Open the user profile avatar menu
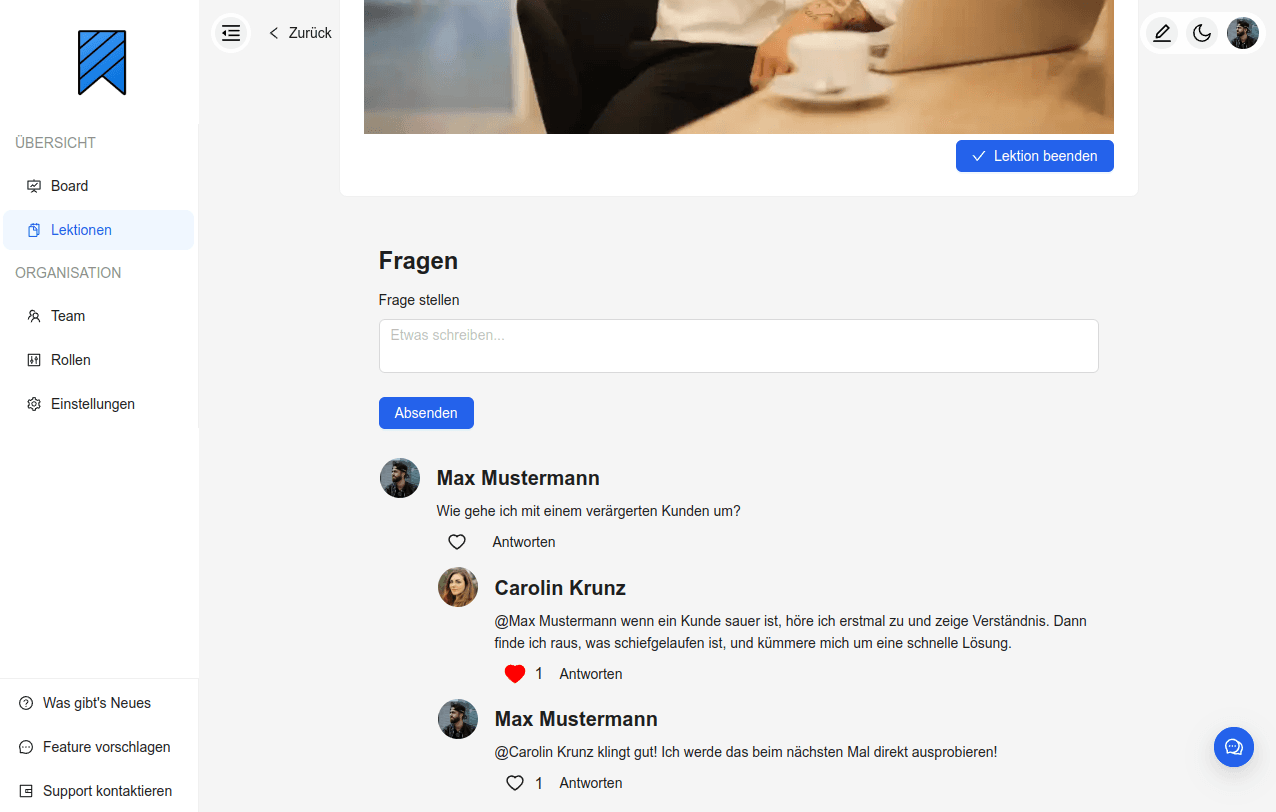 [x=1243, y=33]
